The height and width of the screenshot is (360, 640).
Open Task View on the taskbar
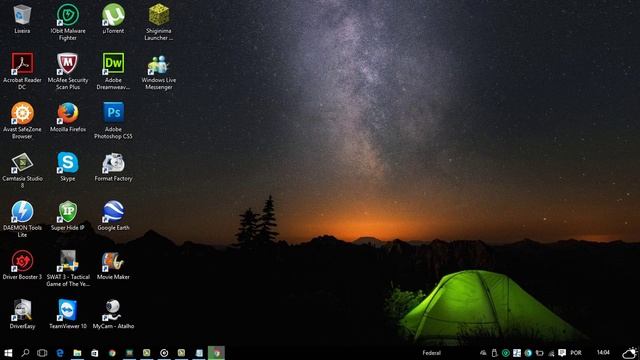(42, 353)
